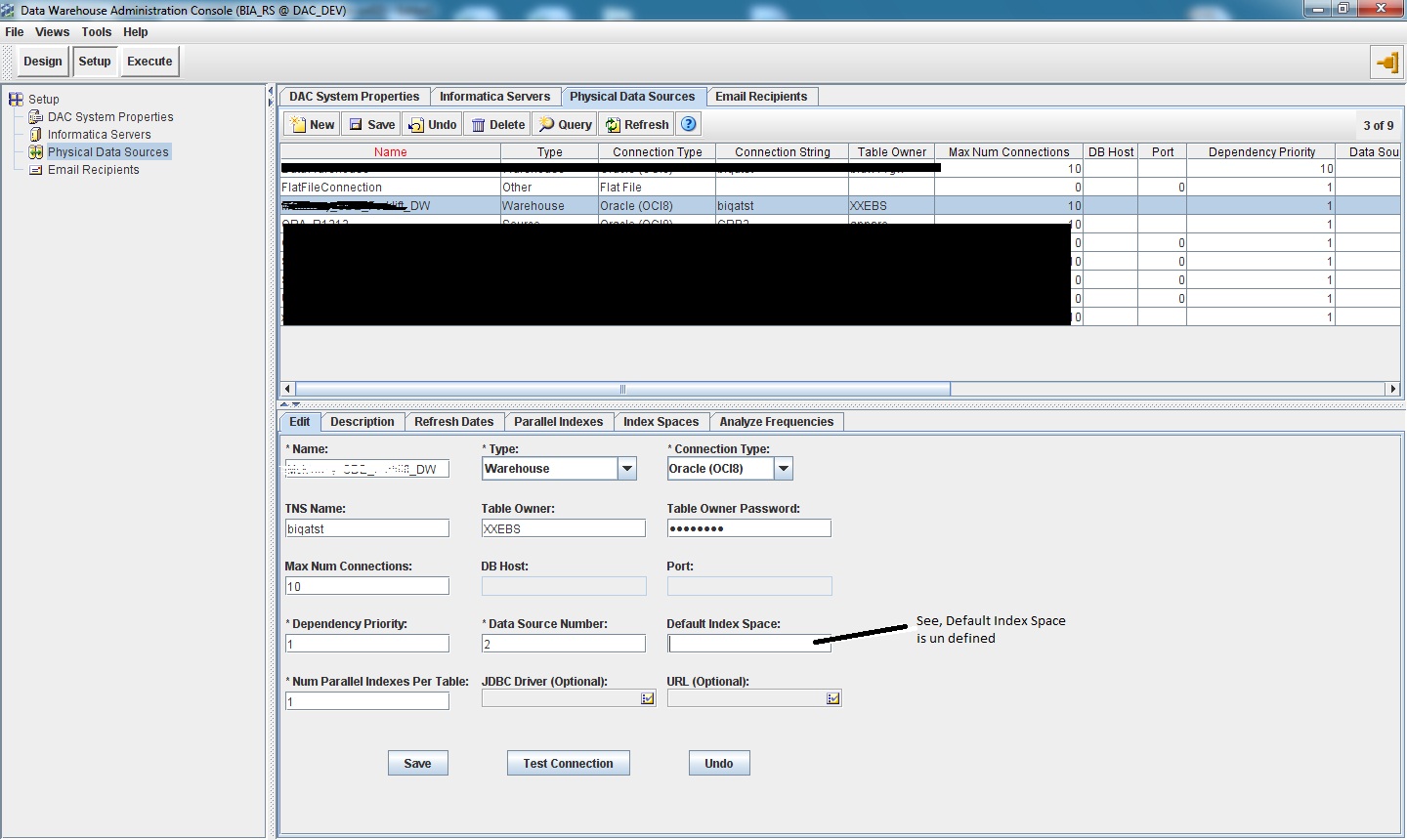Click the Undo button below the form
The image size is (1407, 840).
coord(719,763)
